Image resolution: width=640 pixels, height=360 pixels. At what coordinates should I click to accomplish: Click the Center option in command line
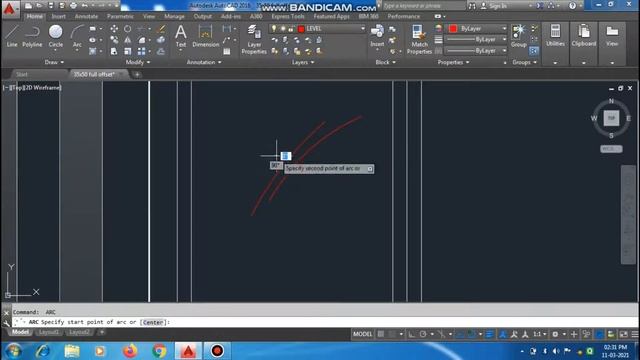pyautogui.click(x=153, y=322)
